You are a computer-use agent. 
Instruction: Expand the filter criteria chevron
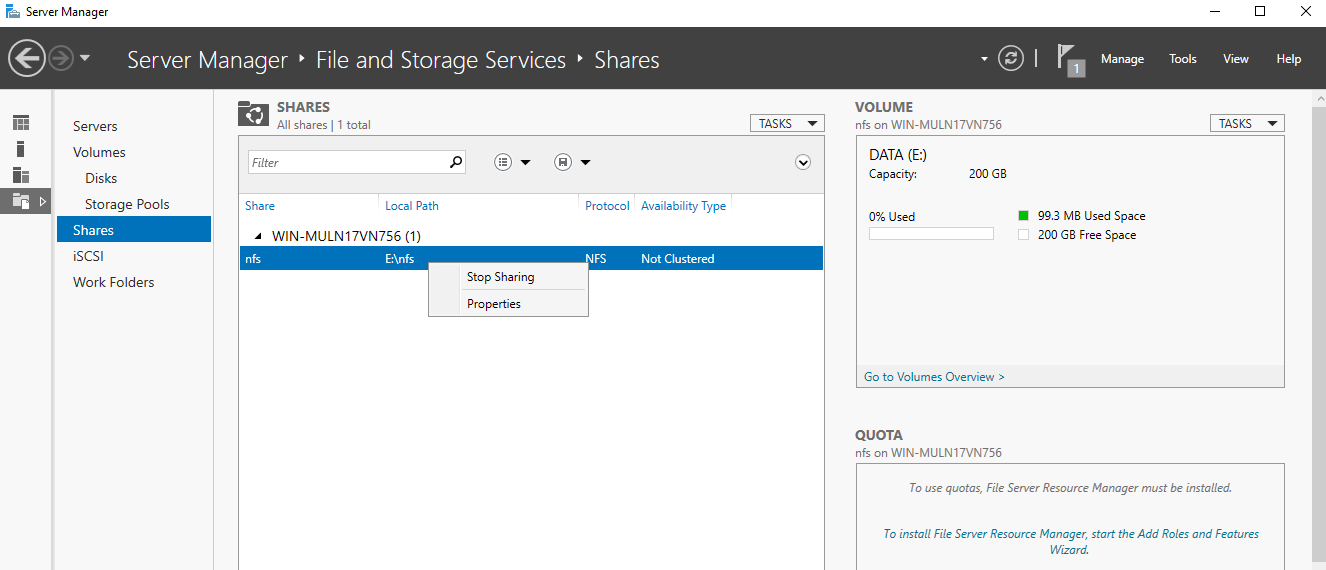click(803, 162)
